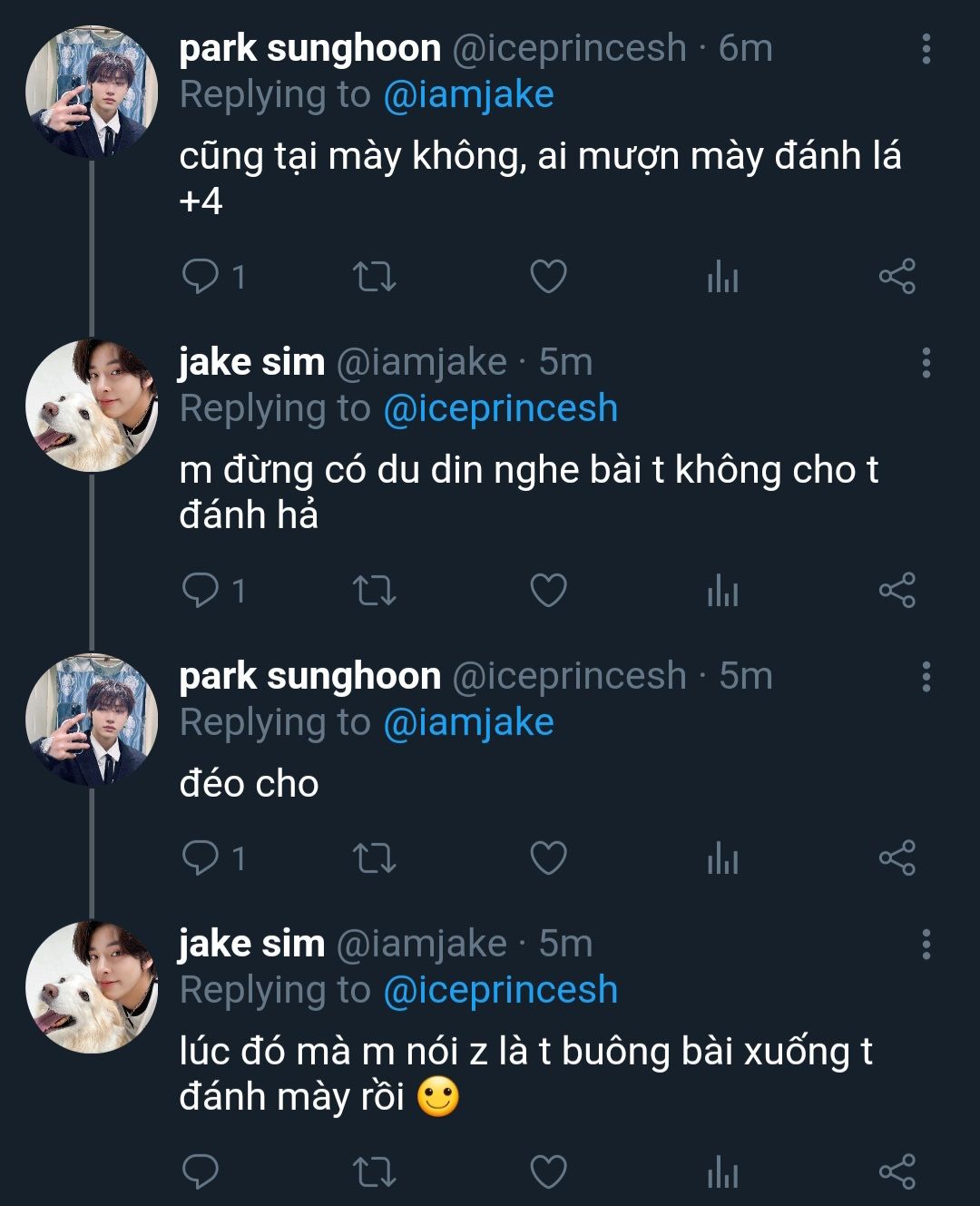Open more options on jake's first reply
Screen dimensions: 980x1206
pyautogui.click(x=926, y=363)
